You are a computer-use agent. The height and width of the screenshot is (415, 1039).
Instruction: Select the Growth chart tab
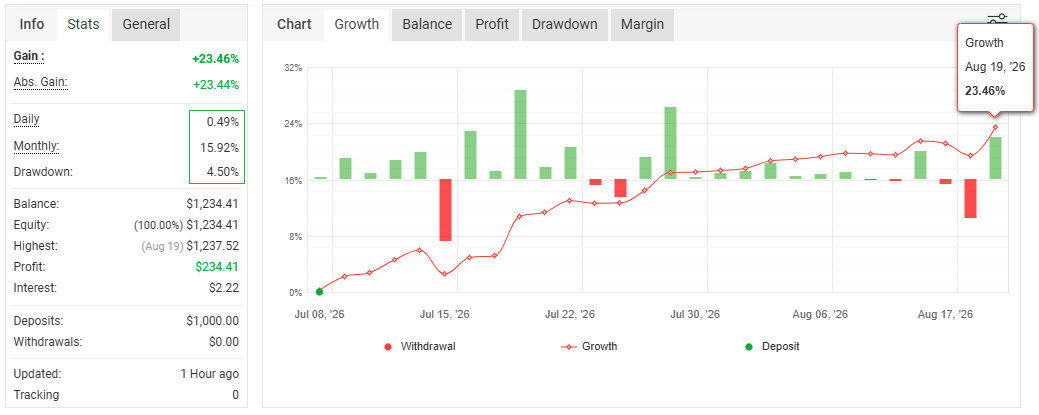[356, 25]
